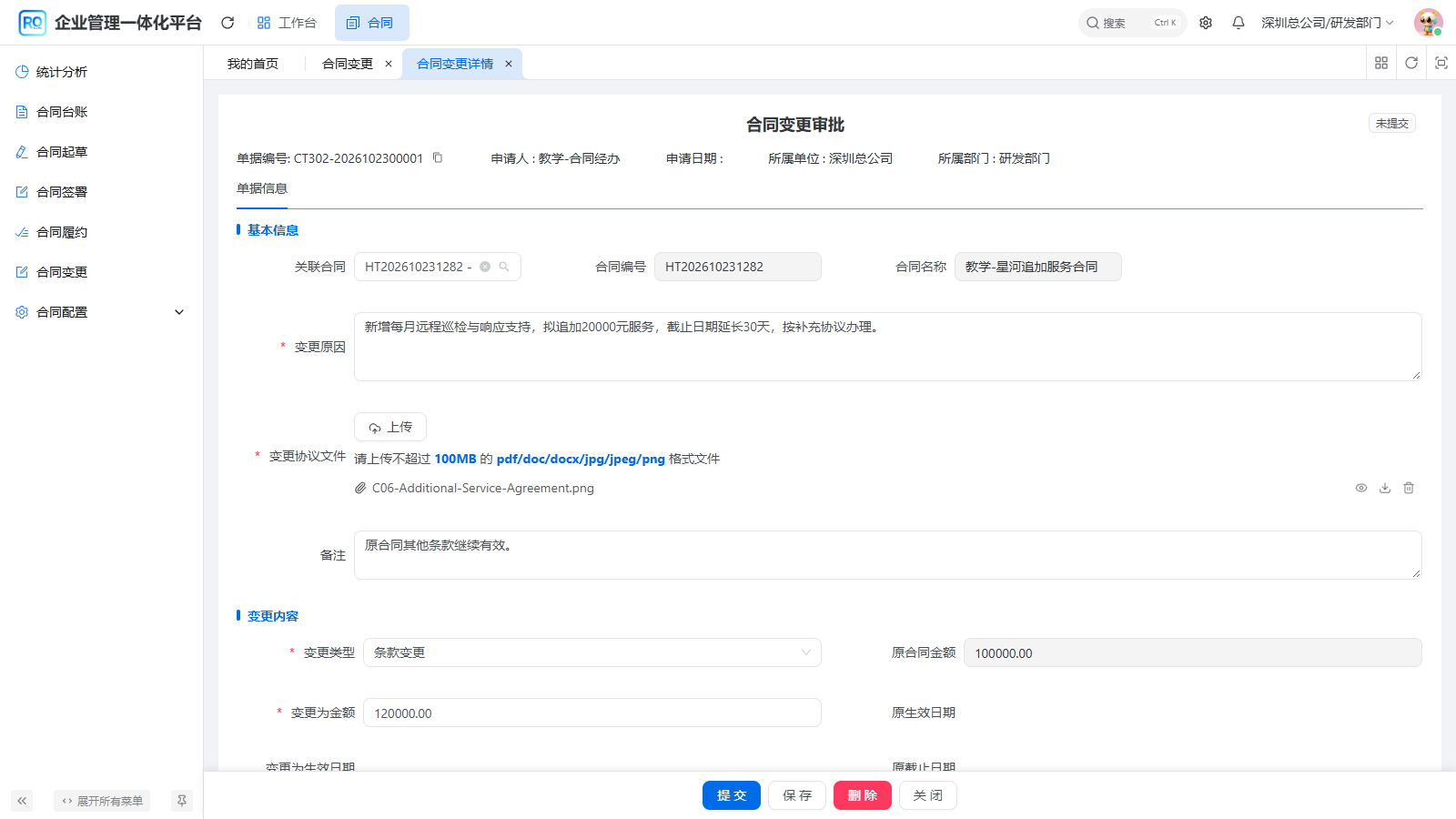
Task: Open the 变更类型 dropdown
Action: coord(591,652)
